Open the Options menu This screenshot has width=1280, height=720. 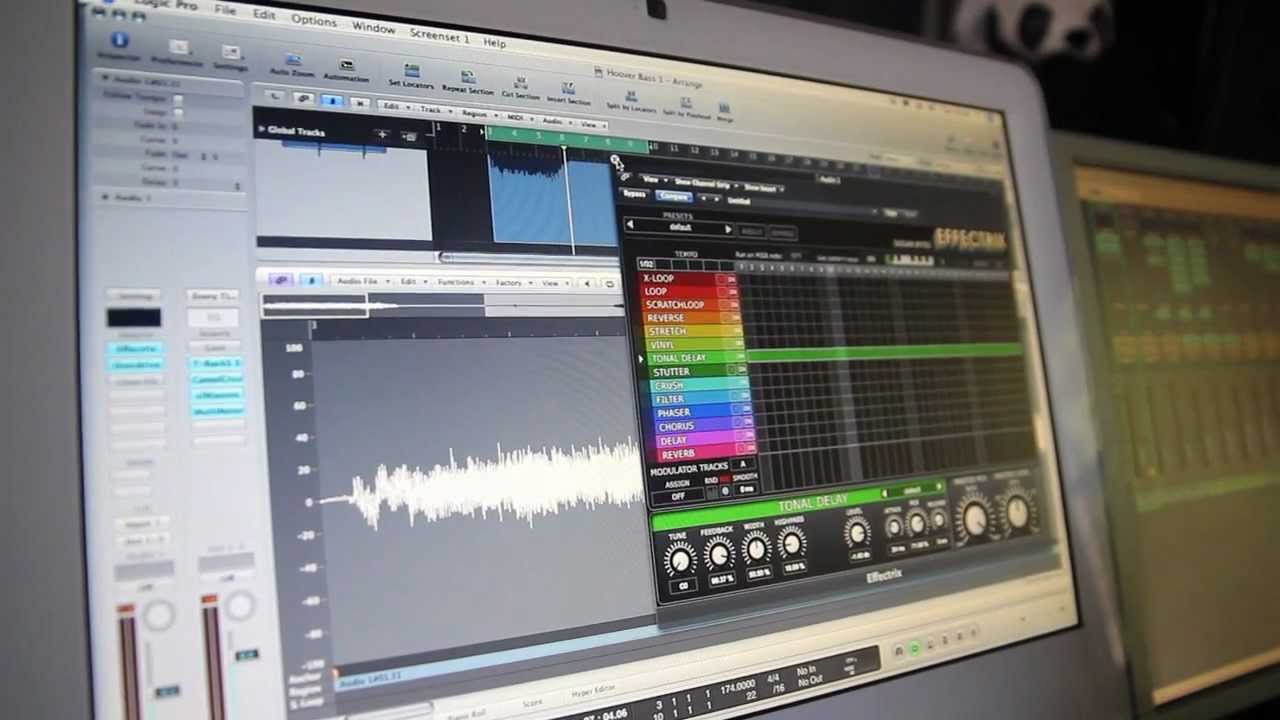tap(313, 20)
